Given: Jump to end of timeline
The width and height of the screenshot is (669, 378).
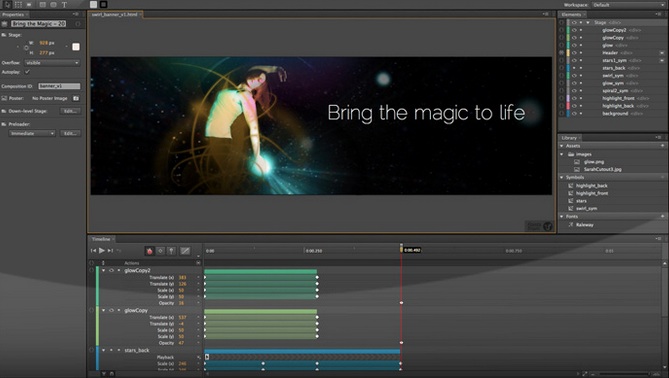Looking at the screenshot, I should coord(110,251).
